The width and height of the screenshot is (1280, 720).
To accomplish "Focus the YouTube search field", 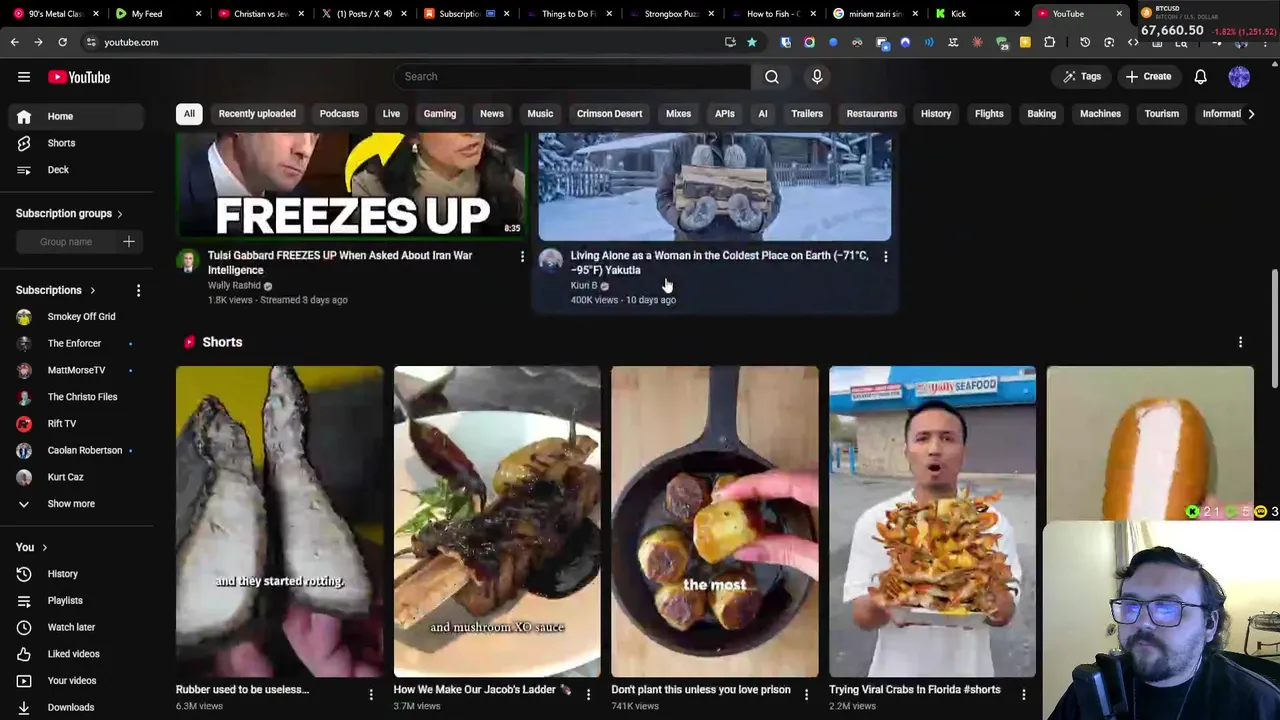I will (573, 76).
